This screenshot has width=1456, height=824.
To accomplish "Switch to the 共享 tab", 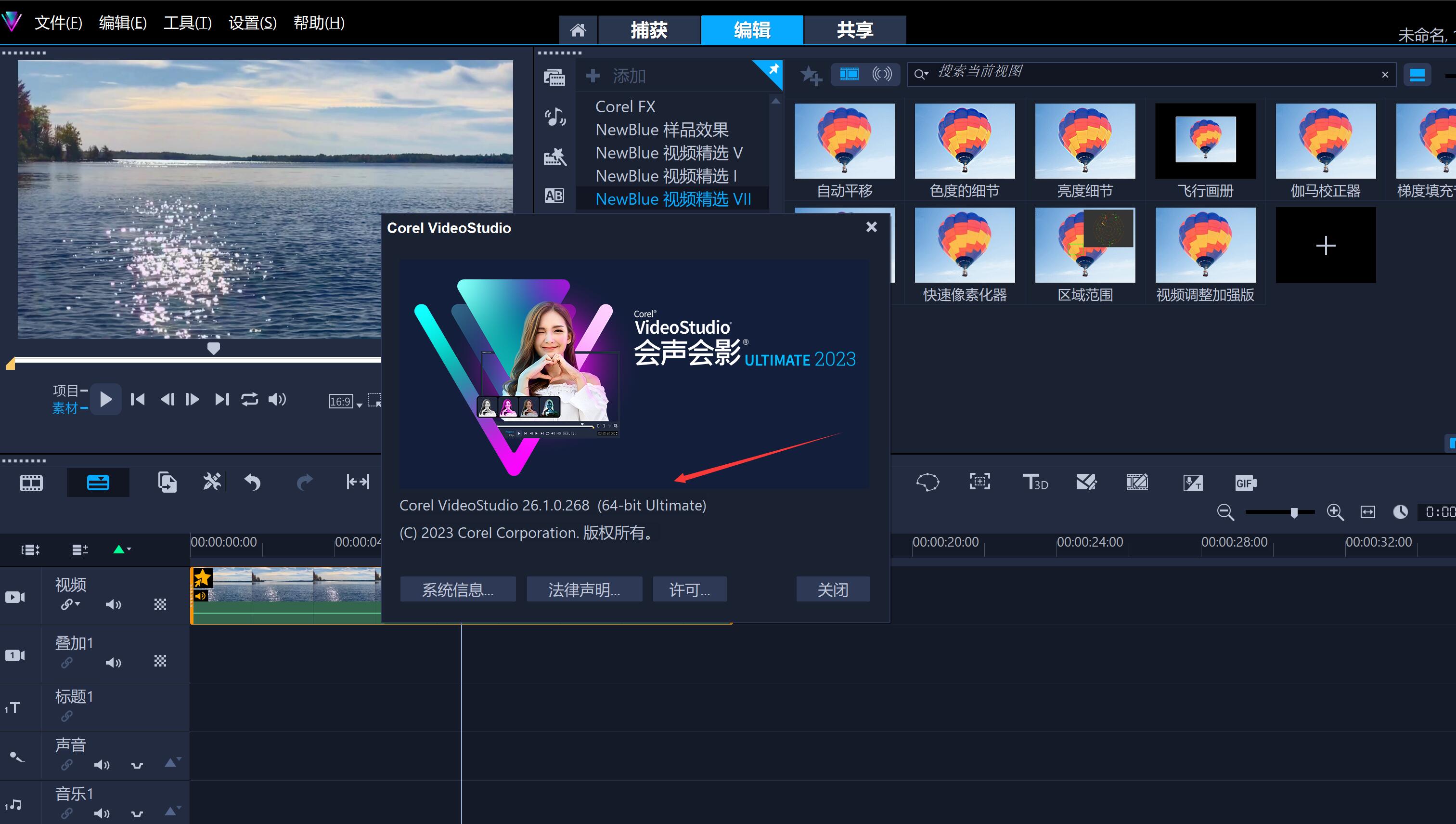I will pyautogui.click(x=854, y=30).
